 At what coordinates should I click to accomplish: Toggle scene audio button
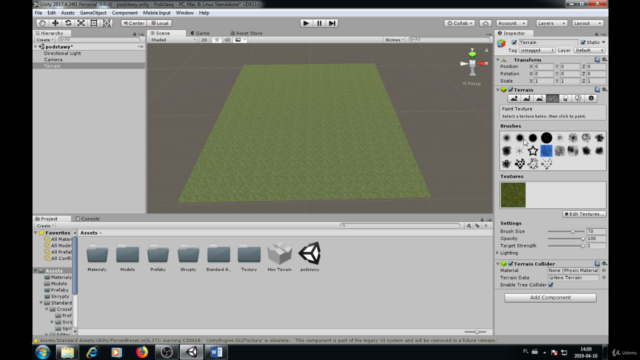coord(227,40)
